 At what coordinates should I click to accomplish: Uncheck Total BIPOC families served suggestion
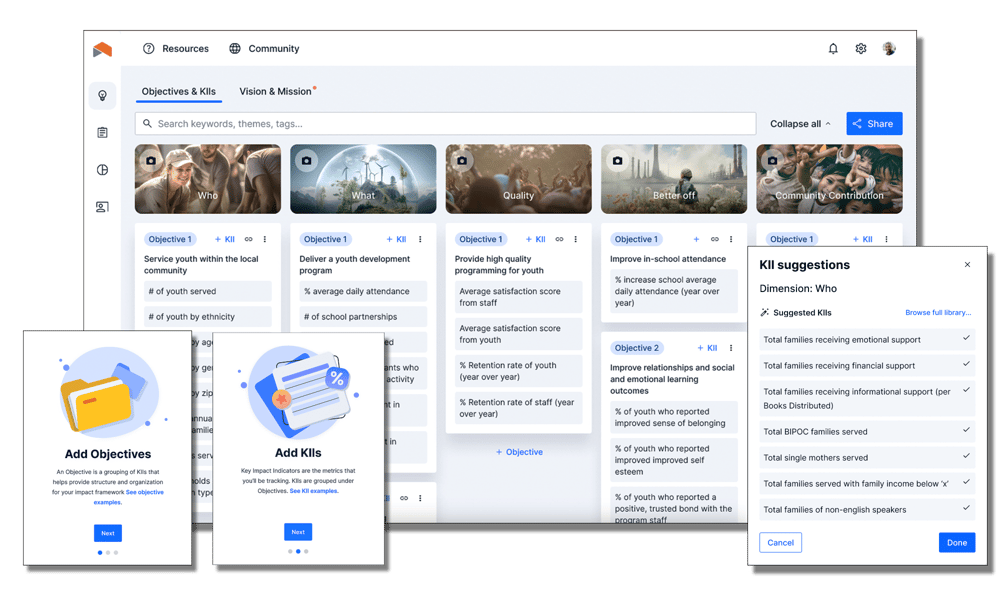965,431
